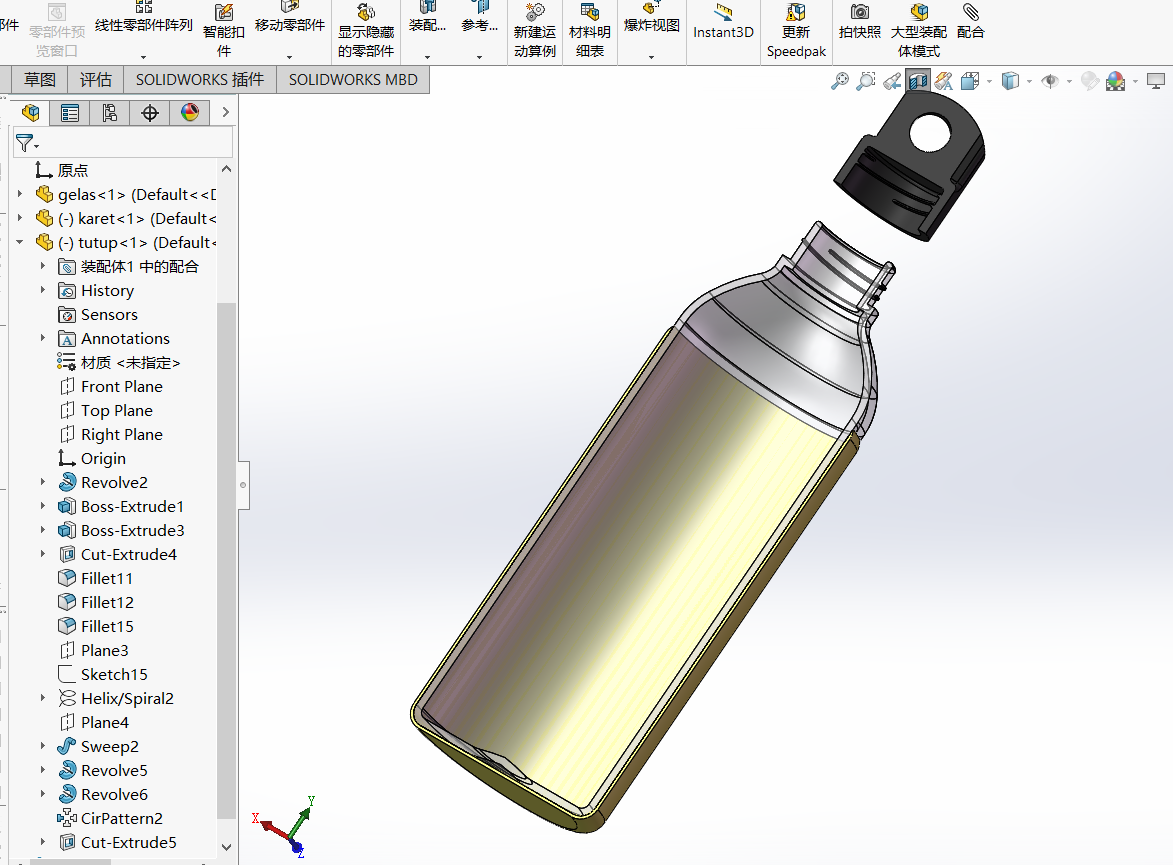Open View Orientation dropdown arrow
This screenshot has width=1173, height=865.
coord(990,82)
